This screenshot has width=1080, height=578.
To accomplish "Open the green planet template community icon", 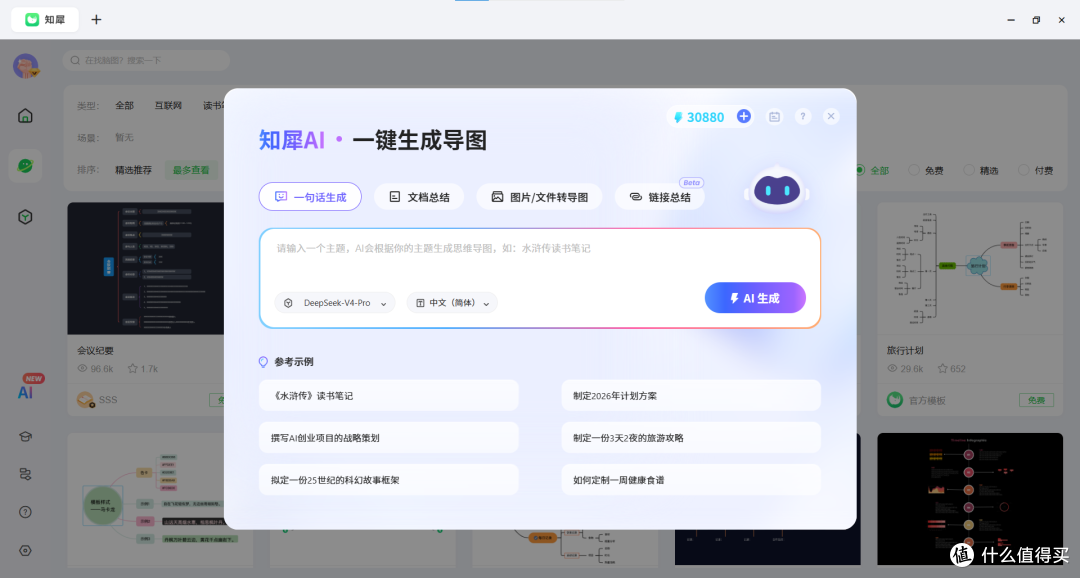I will coord(25,166).
